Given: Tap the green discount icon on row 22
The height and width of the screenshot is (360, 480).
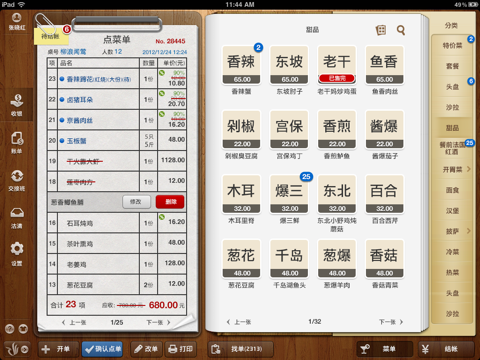Looking at the screenshot, I should pos(162,94).
